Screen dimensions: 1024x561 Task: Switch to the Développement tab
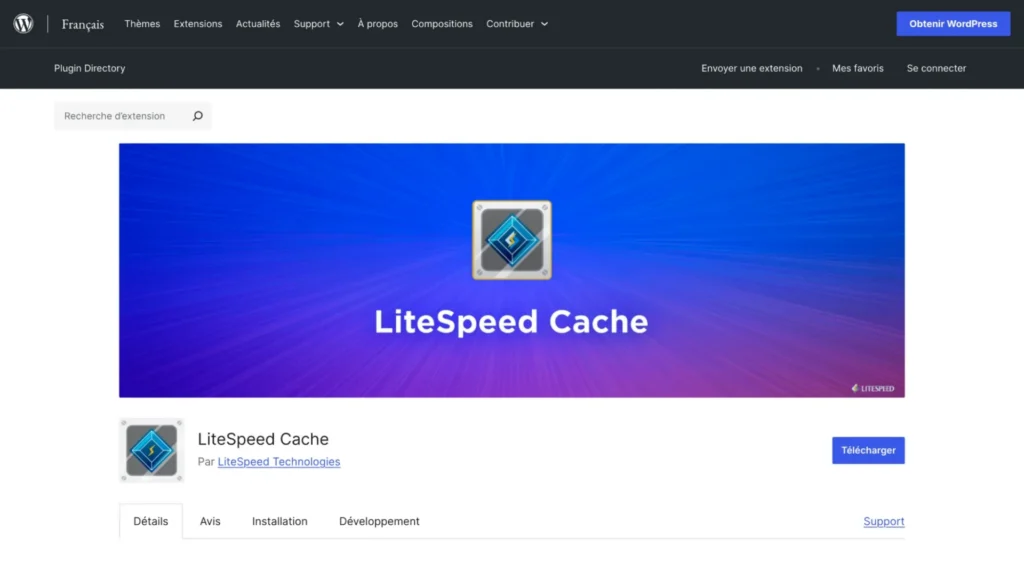coord(379,521)
